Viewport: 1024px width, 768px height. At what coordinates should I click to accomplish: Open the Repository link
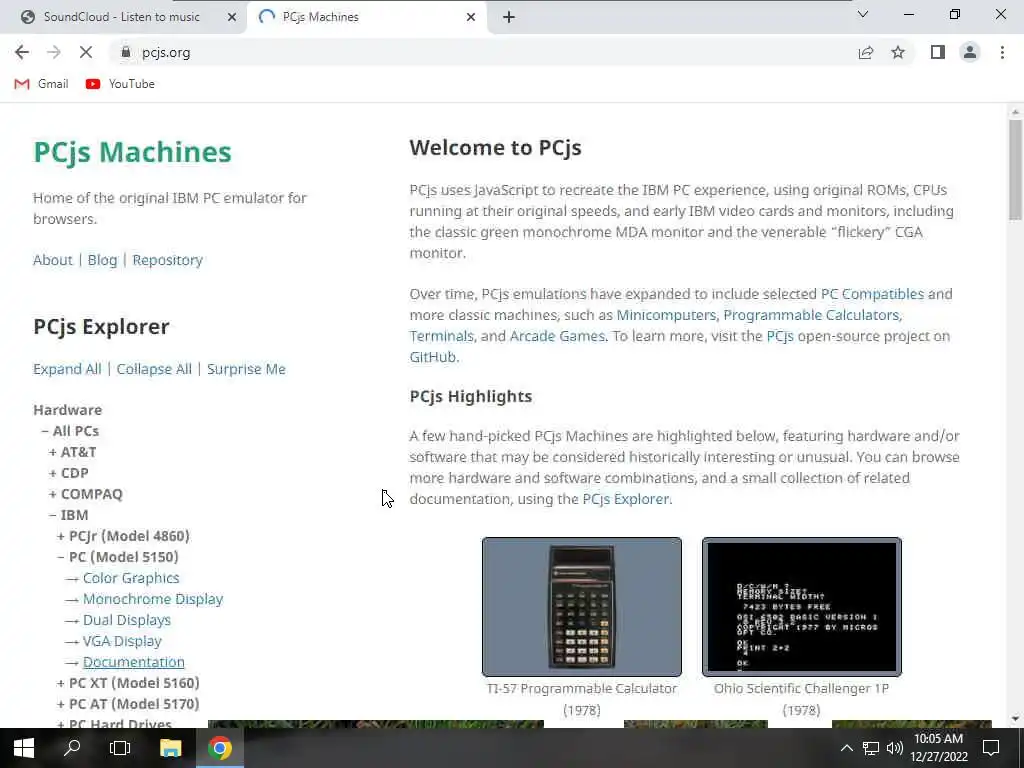(x=168, y=260)
